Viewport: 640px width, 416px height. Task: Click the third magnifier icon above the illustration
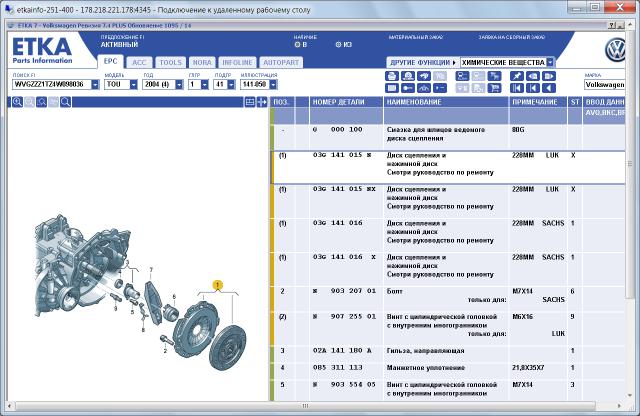point(41,102)
